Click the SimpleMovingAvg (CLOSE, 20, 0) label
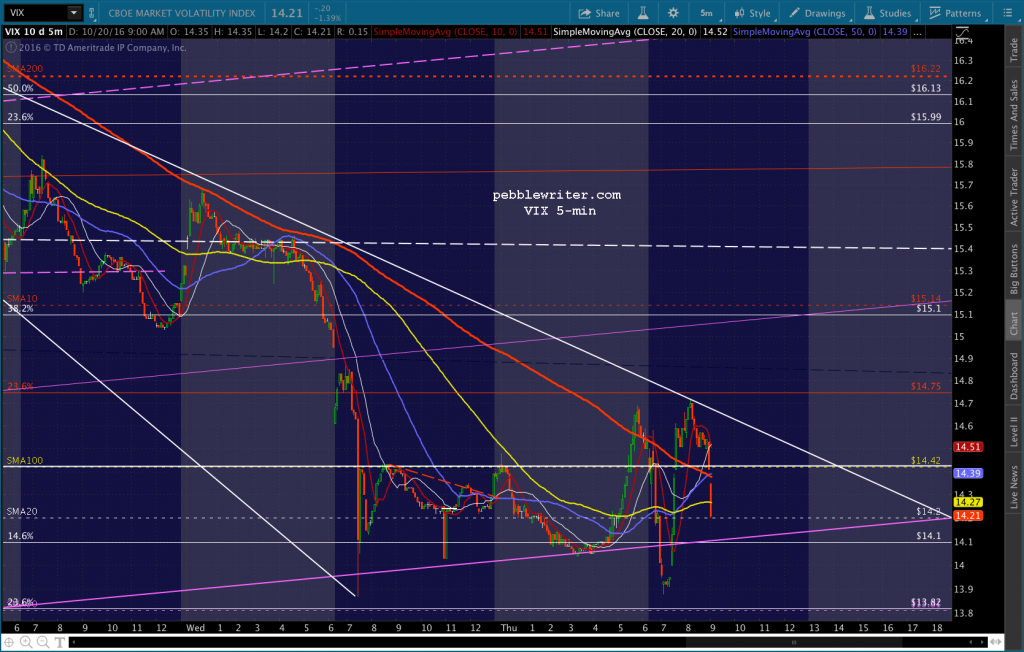Viewport: 1024px width, 652px height. point(625,31)
